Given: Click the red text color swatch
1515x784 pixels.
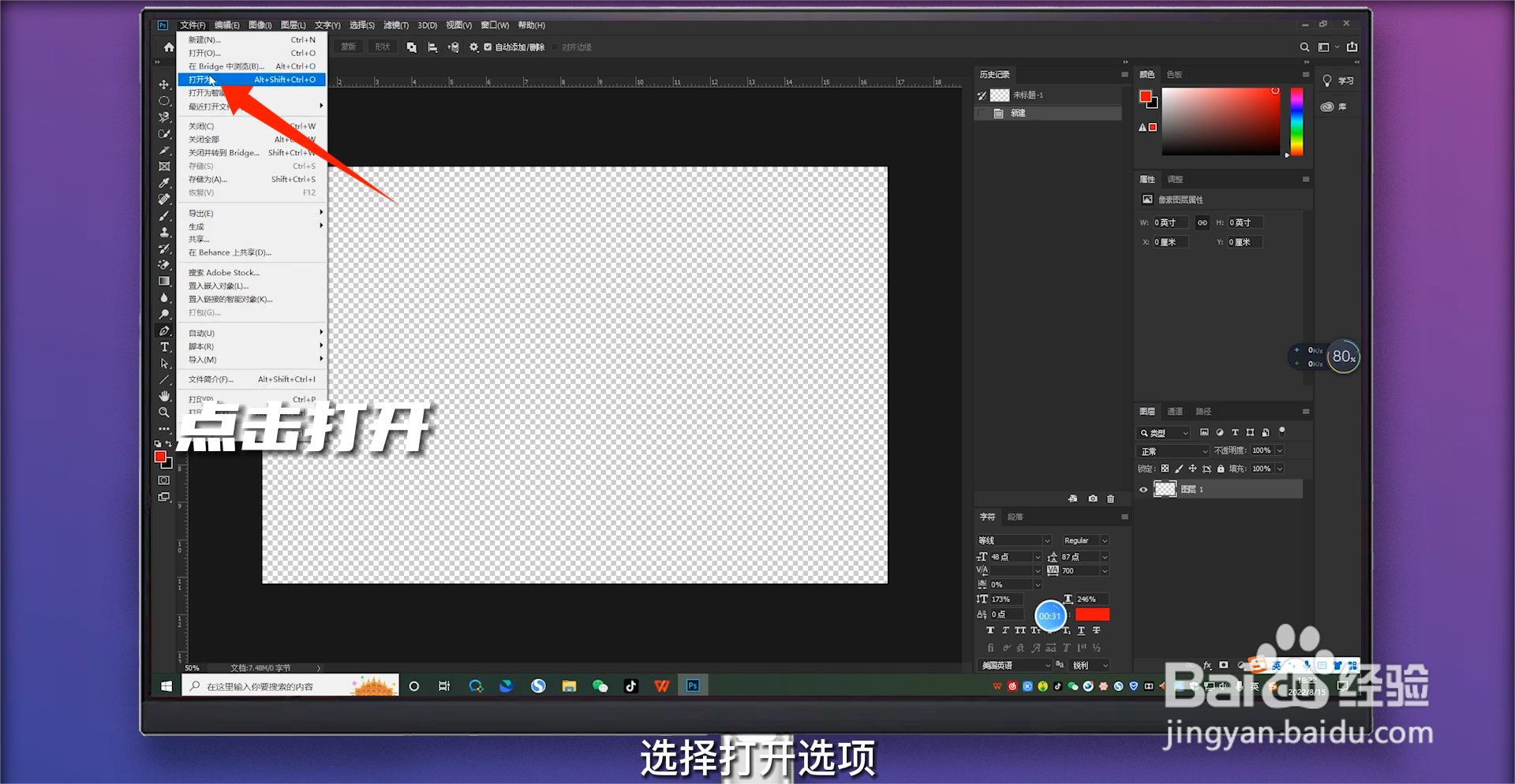Looking at the screenshot, I should 1092,614.
